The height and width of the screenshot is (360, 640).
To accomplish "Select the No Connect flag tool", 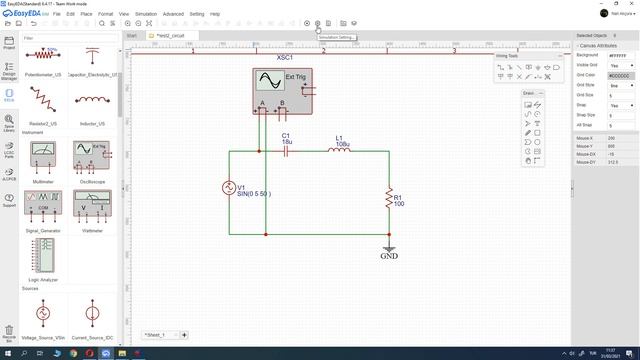I will click(x=519, y=77).
